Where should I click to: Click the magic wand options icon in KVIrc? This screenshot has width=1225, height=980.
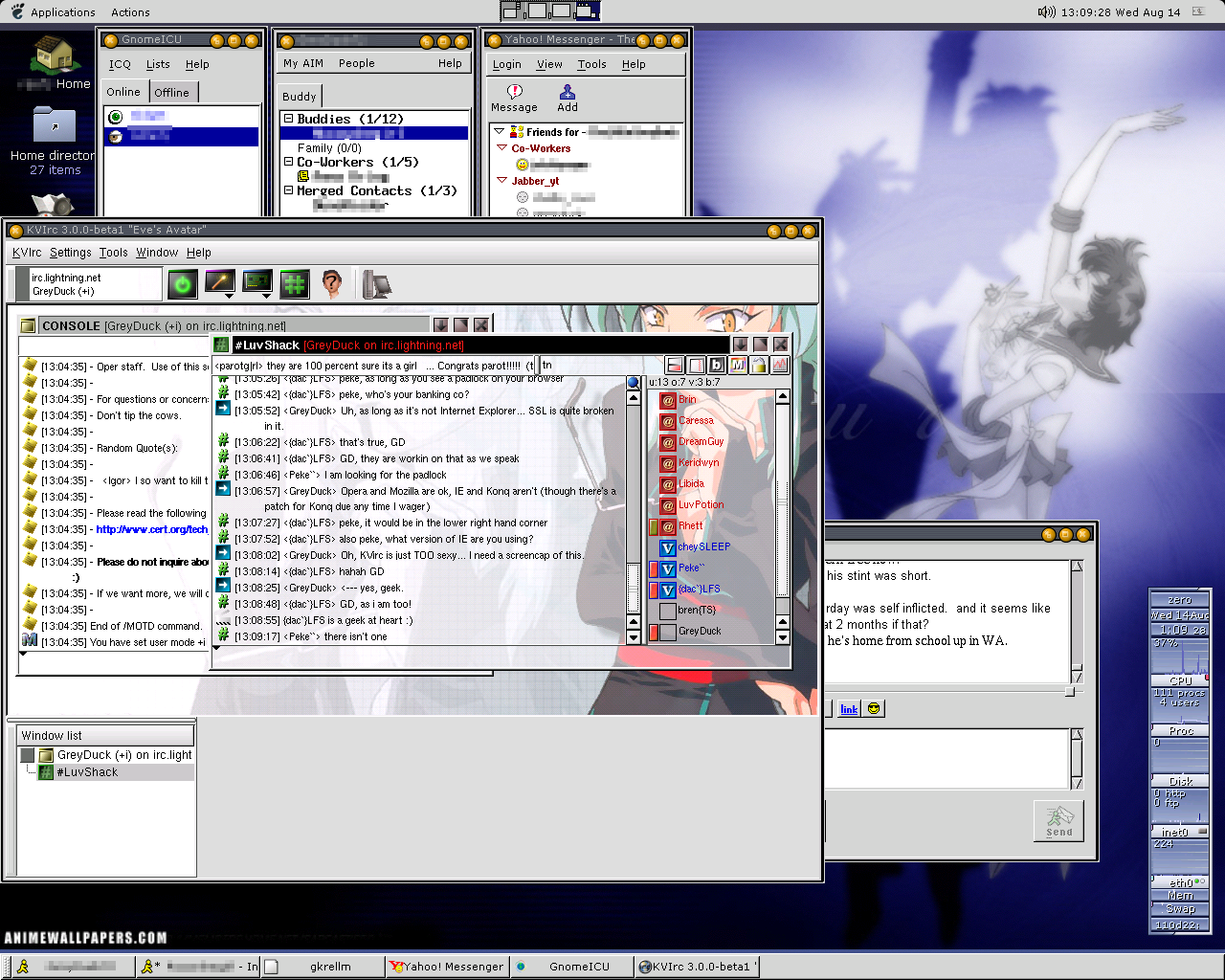220,281
